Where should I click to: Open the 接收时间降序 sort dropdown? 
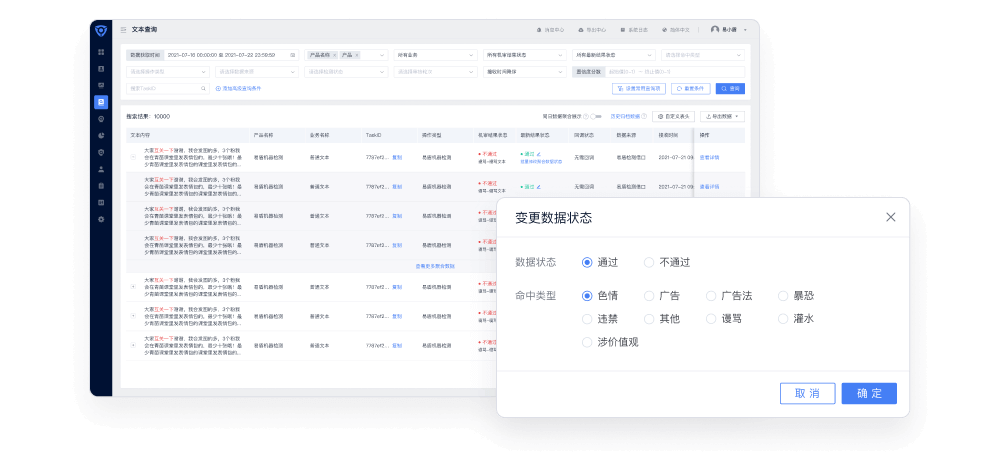click(x=524, y=72)
